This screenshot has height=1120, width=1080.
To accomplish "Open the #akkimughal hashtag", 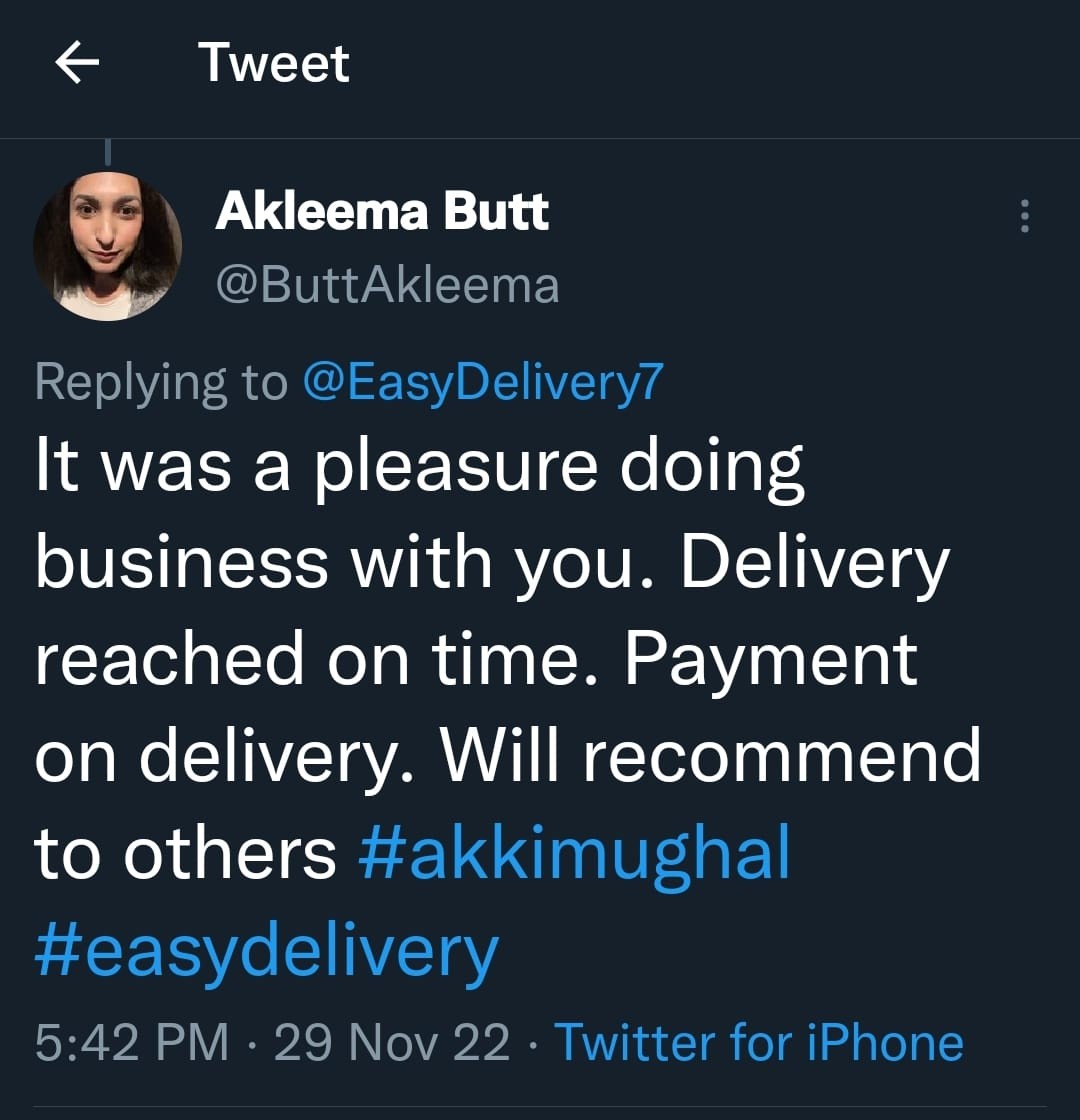I will [x=574, y=852].
